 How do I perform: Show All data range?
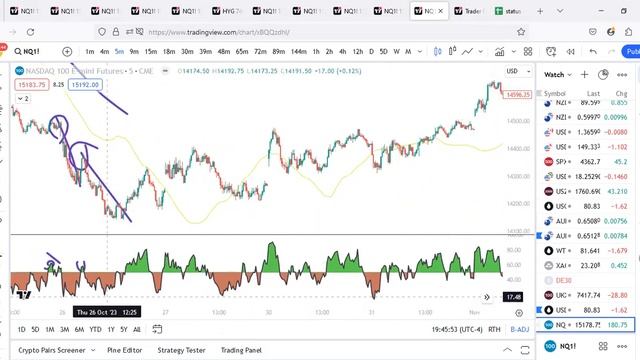[x=137, y=329]
